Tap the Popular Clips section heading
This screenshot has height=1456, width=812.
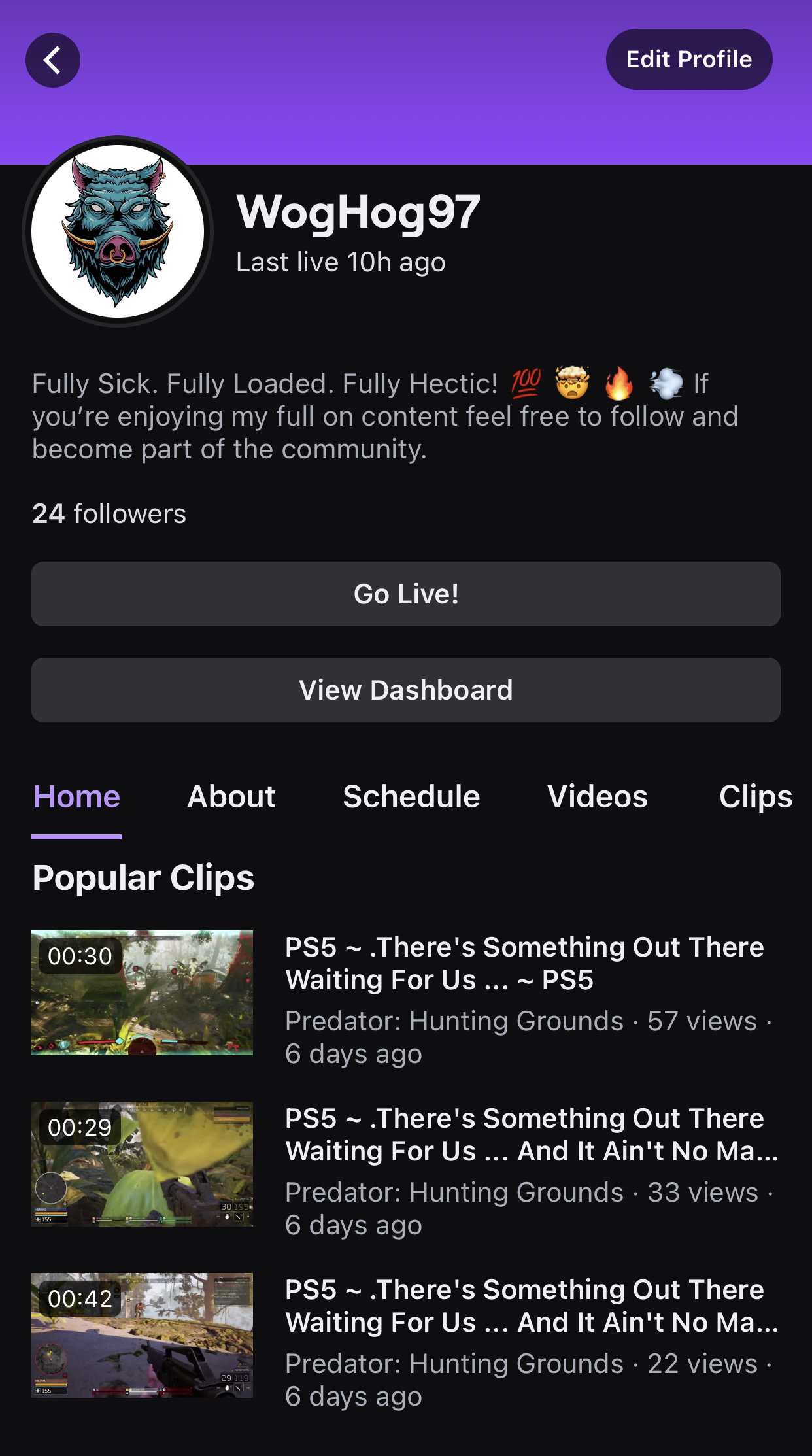tap(143, 877)
